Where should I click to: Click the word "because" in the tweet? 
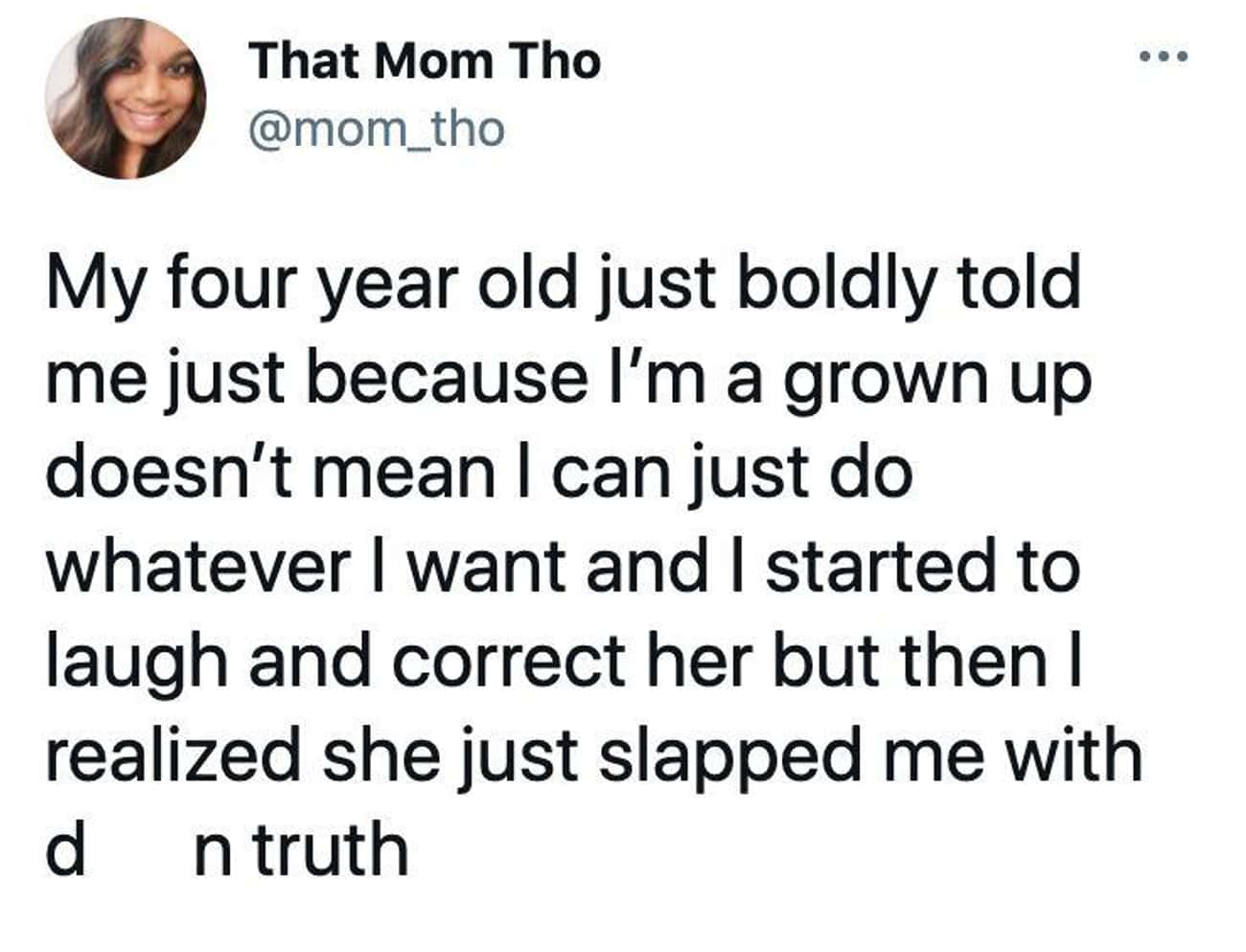click(x=448, y=378)
